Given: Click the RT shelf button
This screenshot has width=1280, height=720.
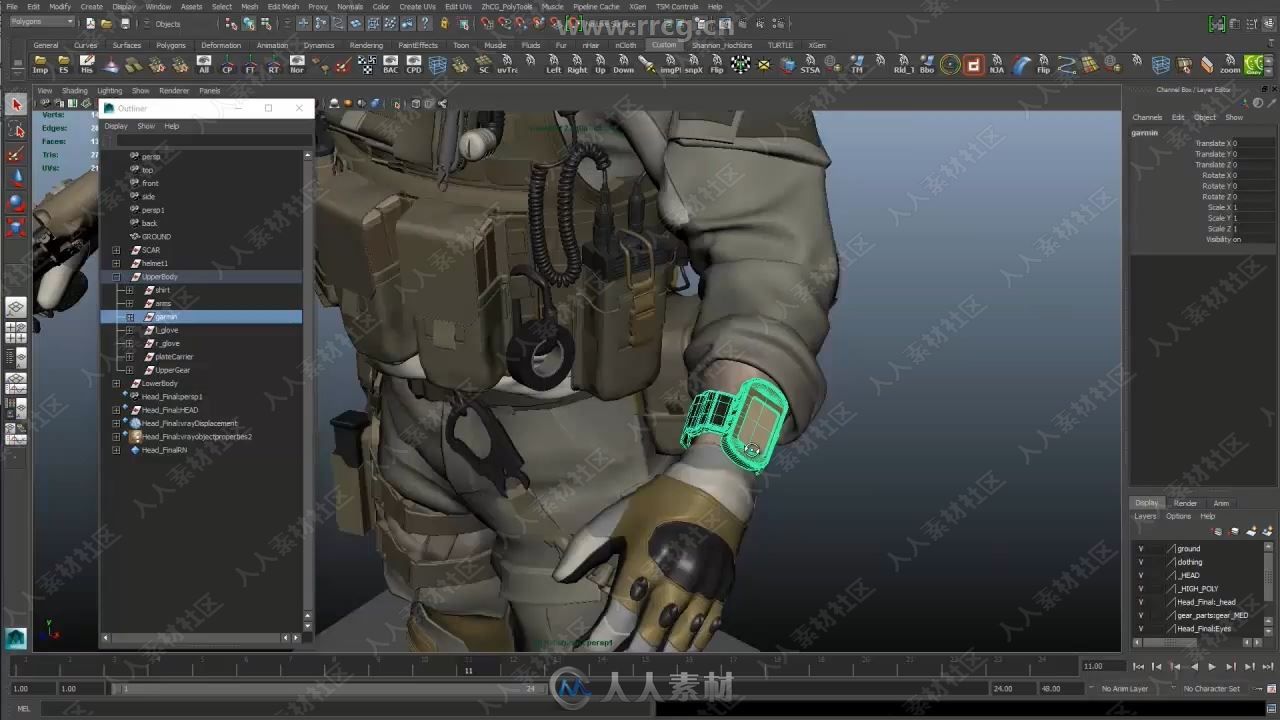Looking at the screenshot, I should click(273, 66).
